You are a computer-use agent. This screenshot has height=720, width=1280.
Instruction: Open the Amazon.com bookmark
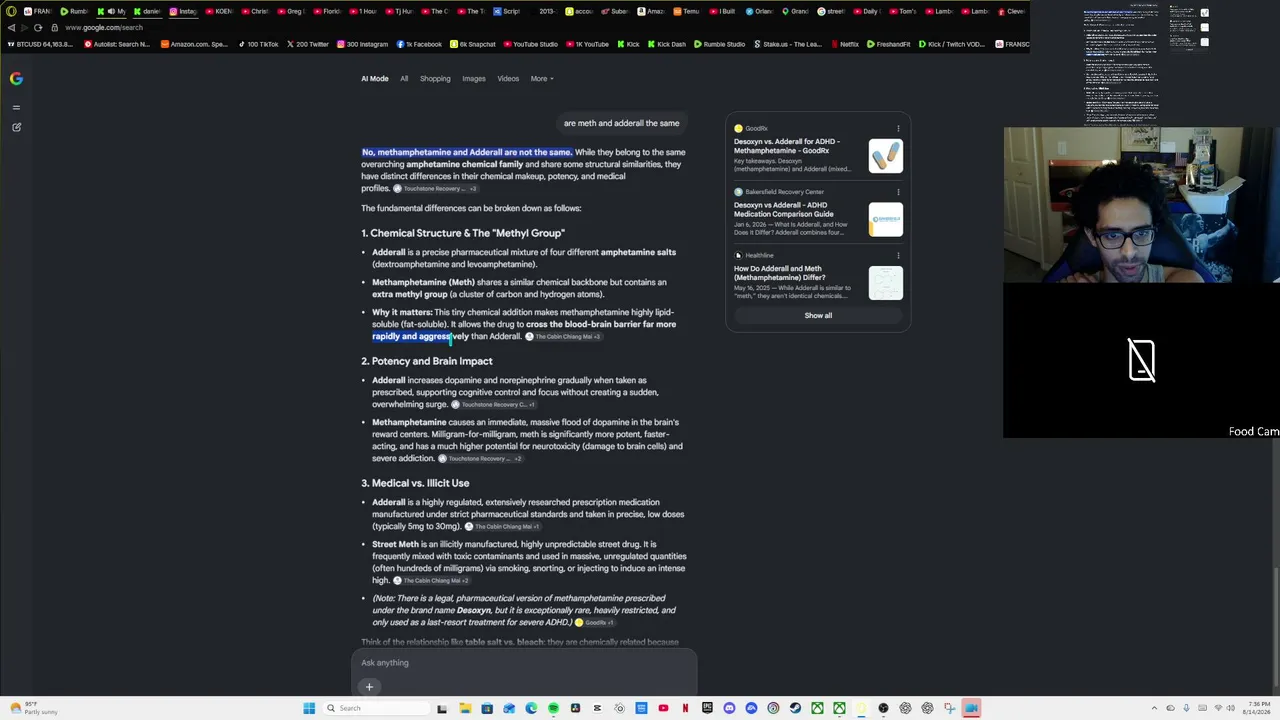(194, 44)
